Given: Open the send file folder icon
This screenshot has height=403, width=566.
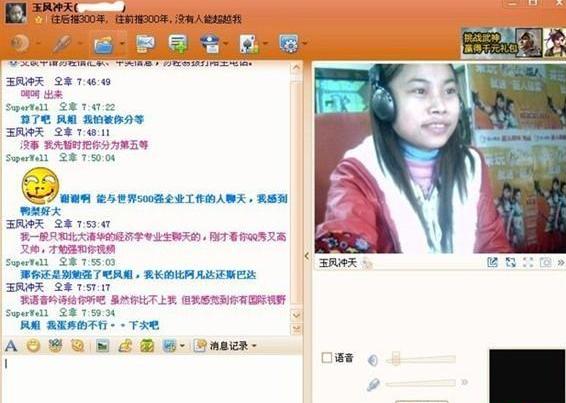Looking at the screenshot, I should click(x=104, y=44).
